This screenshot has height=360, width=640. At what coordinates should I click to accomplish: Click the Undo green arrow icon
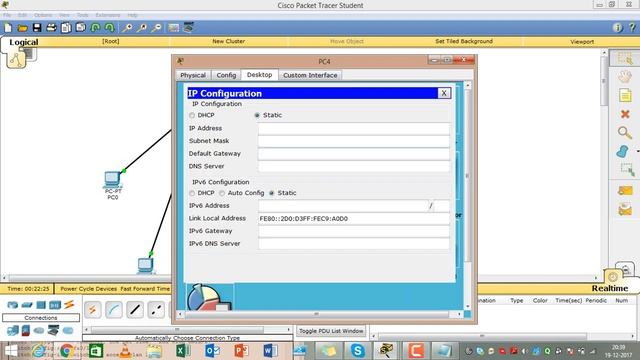95,28
